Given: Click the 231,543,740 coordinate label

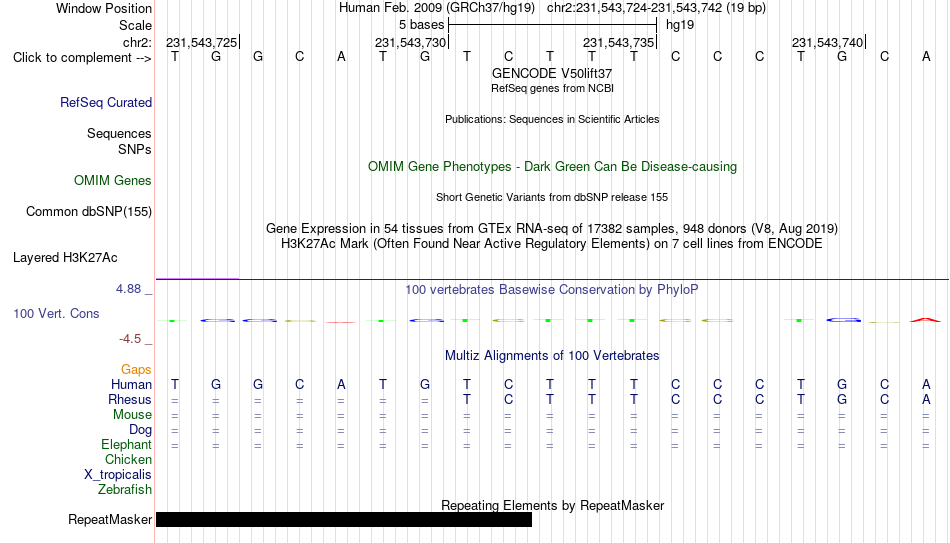Looking at the screenshot, I should pos(827,42).
